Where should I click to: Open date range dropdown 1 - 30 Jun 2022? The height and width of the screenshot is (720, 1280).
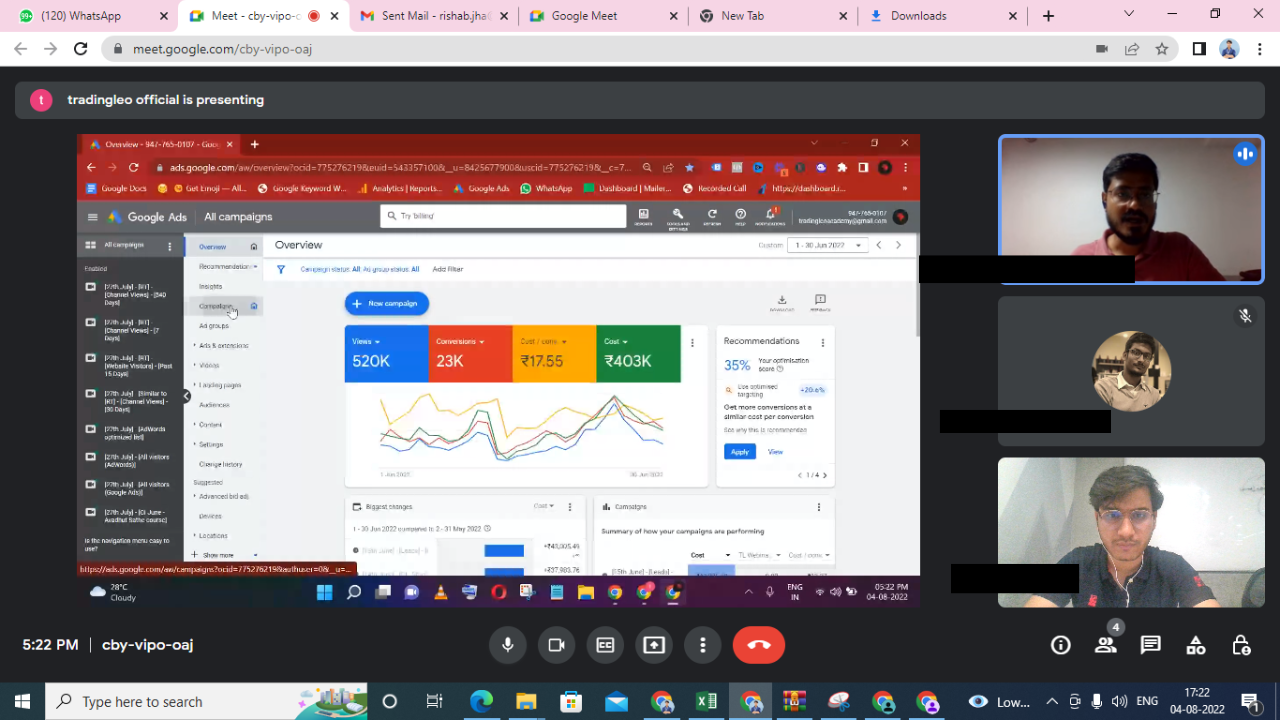[x=827, y=245]
